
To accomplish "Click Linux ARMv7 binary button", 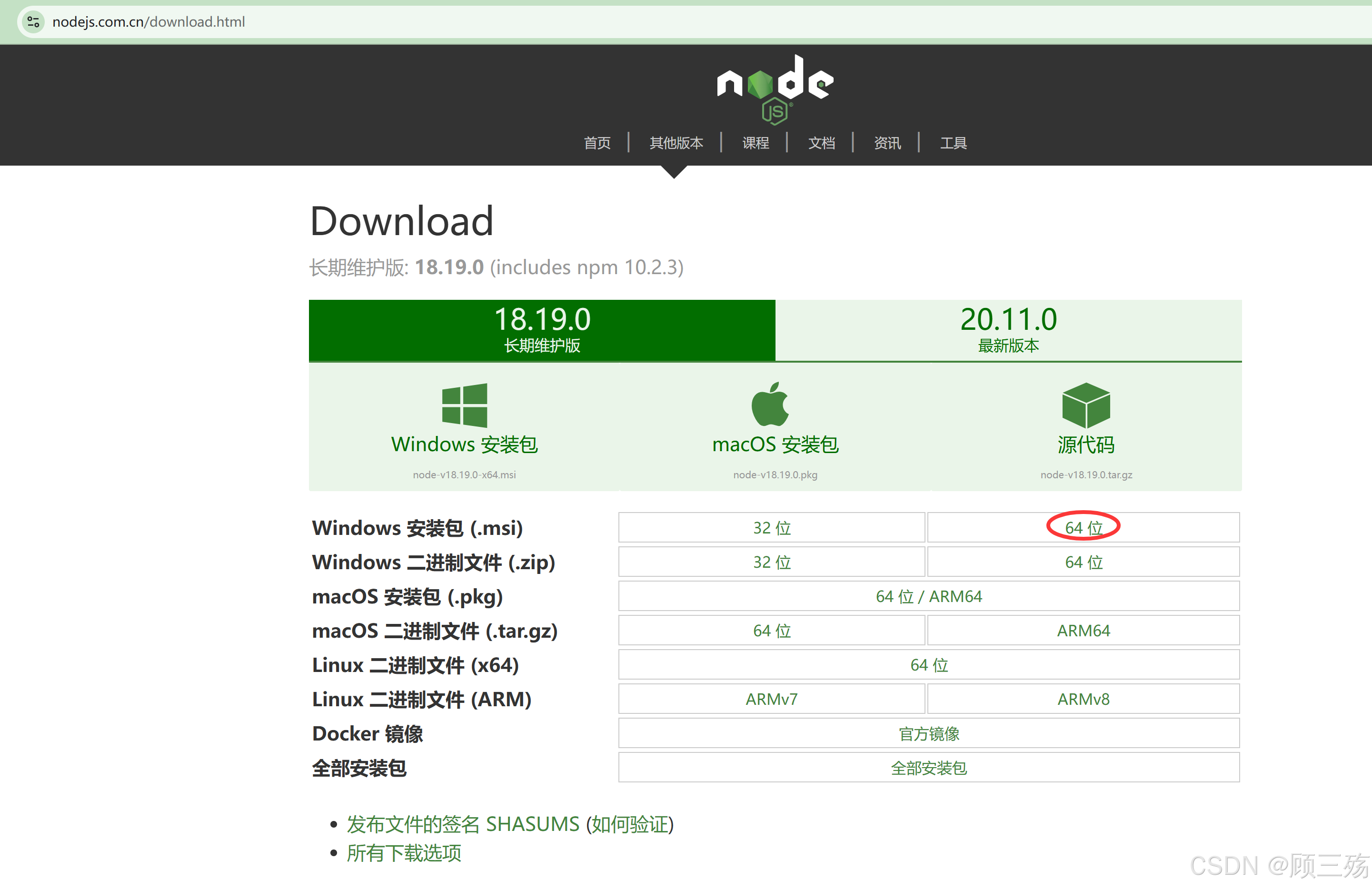I will coord(771,699).
